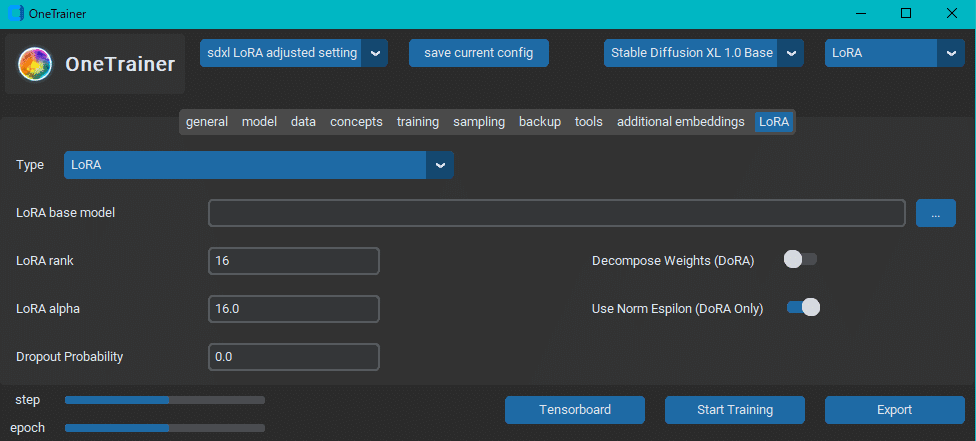Expand Stable Diffusion XL 1.0 Base arrow
The width and height of the screenshot is (976, 441).
791,53
